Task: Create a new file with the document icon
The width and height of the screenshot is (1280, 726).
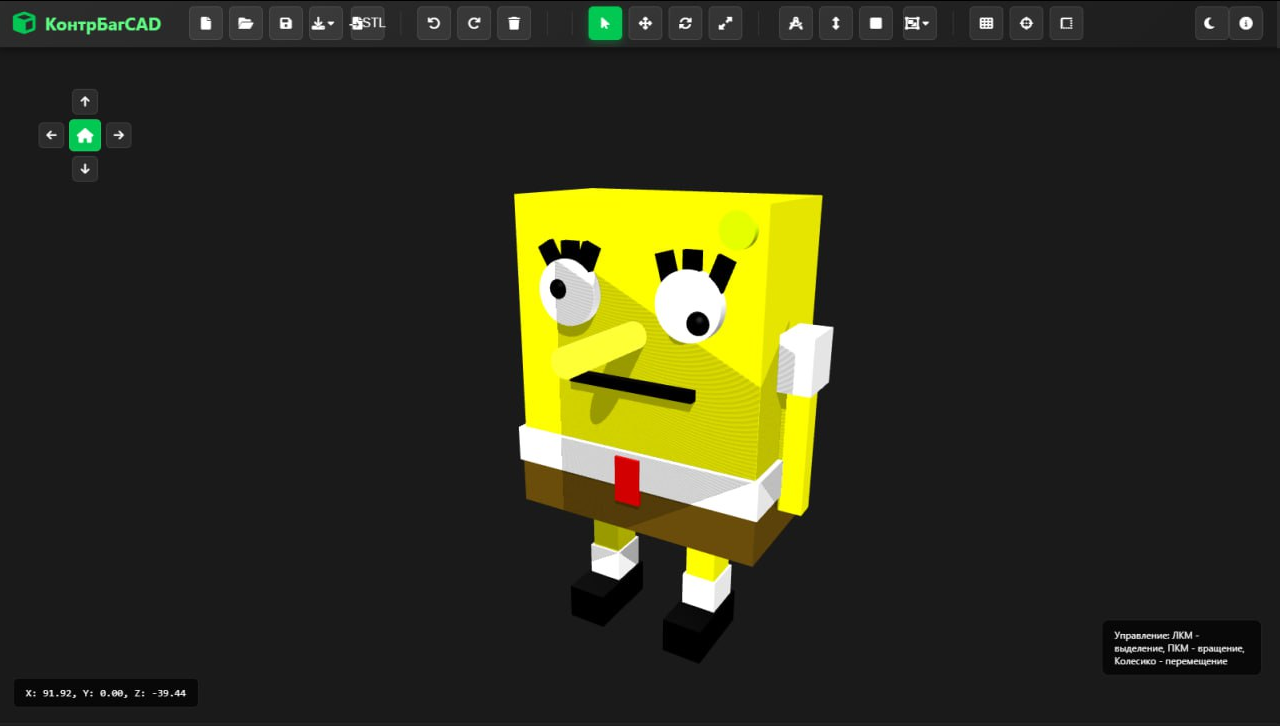Action: tap(206, 23)
